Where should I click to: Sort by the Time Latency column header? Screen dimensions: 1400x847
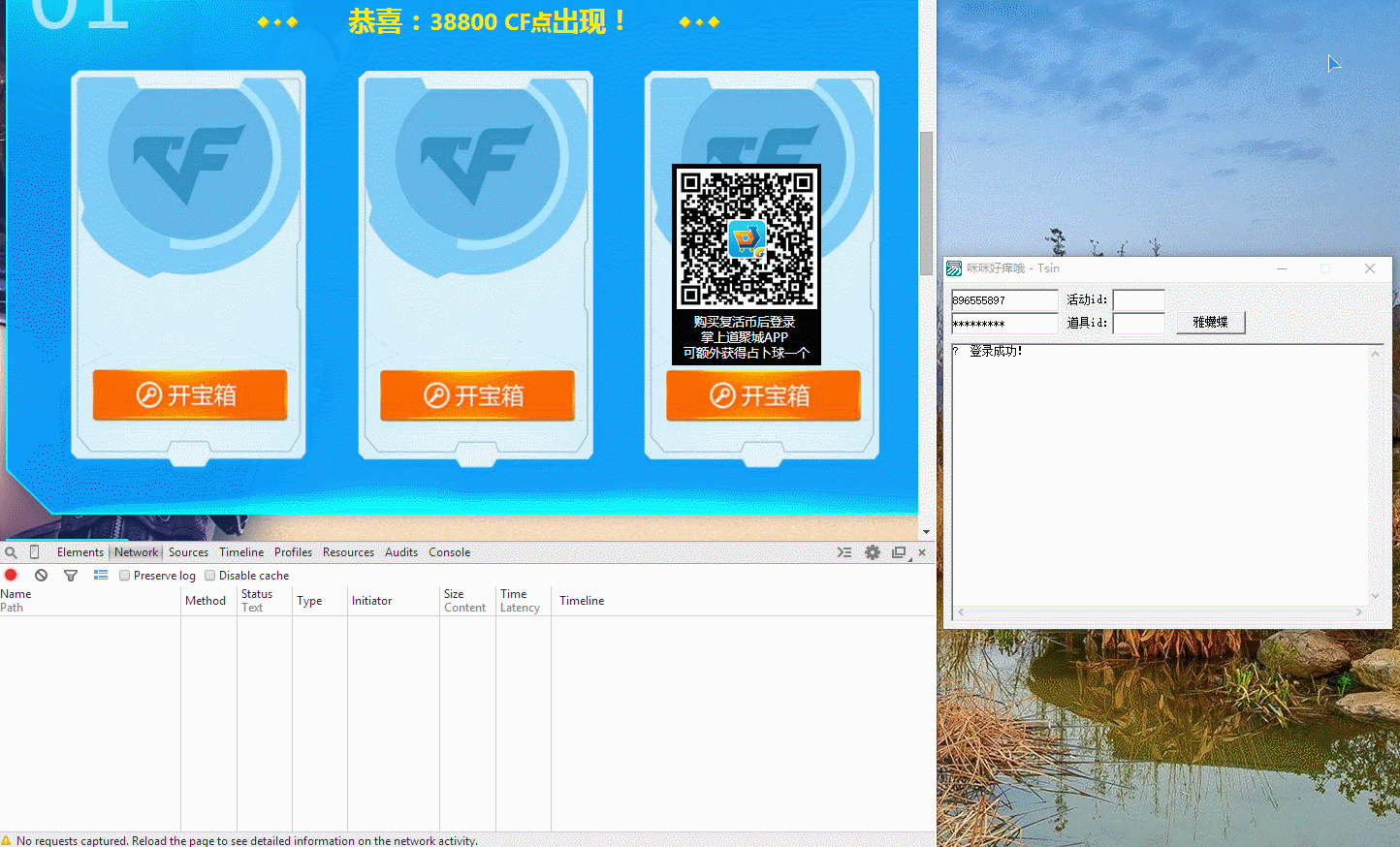click(524, 601)
